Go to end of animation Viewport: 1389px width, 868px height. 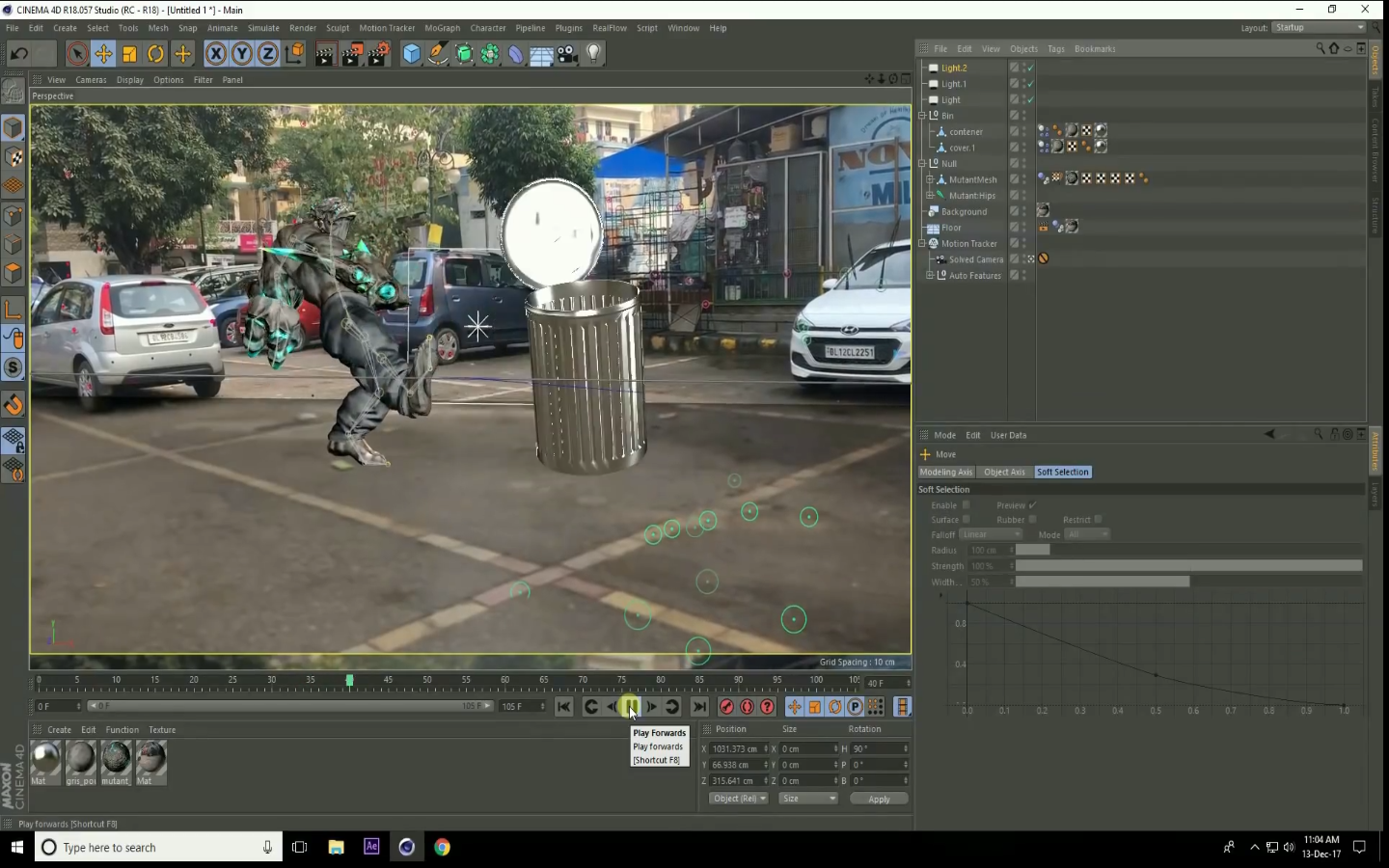click(699, 707)
